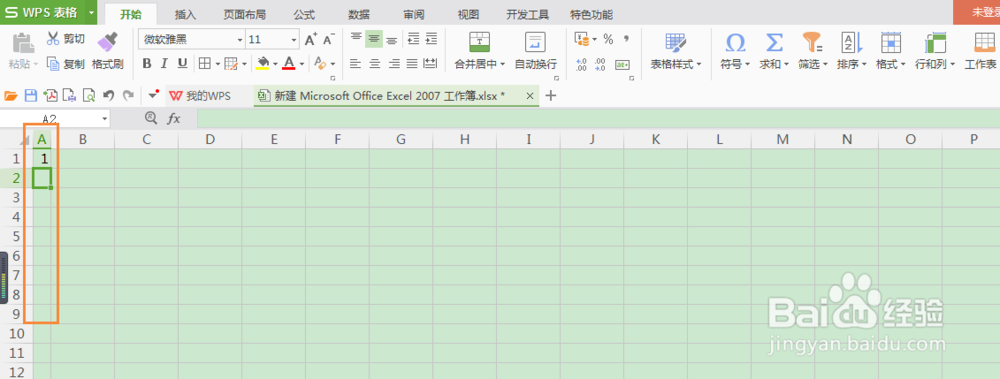
Task: Click the formula bar input field
Action: tap(598, 118)
